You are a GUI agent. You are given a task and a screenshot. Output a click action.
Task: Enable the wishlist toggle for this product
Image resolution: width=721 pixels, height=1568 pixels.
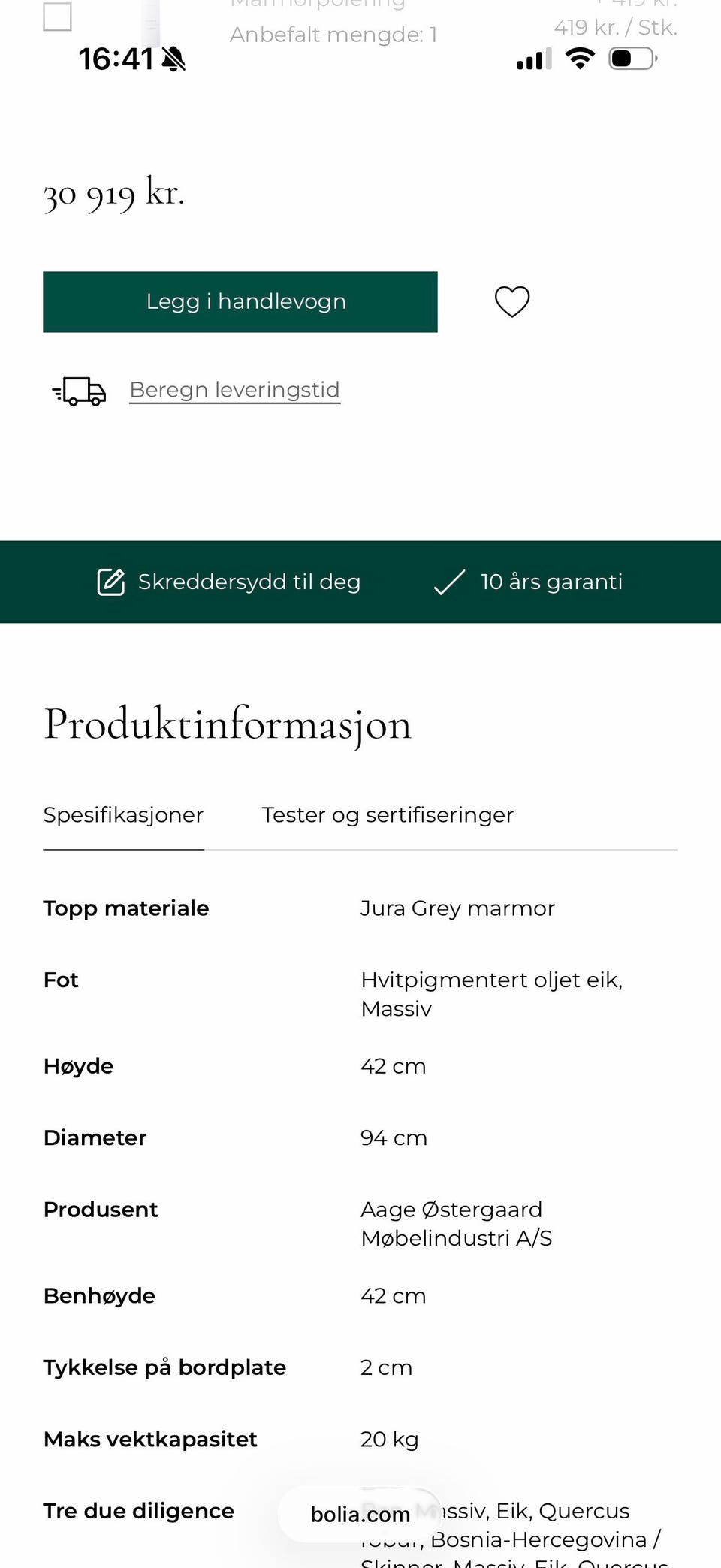click(512, 302)
